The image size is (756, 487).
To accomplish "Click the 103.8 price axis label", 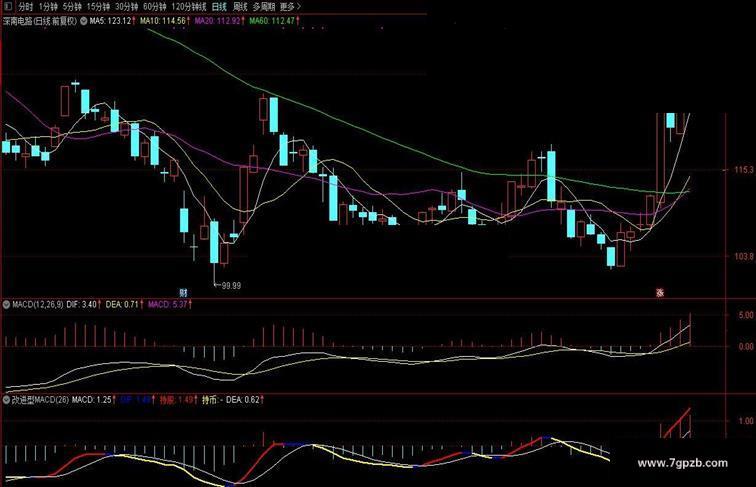I will pyautogui.click(x=744, y=256).
